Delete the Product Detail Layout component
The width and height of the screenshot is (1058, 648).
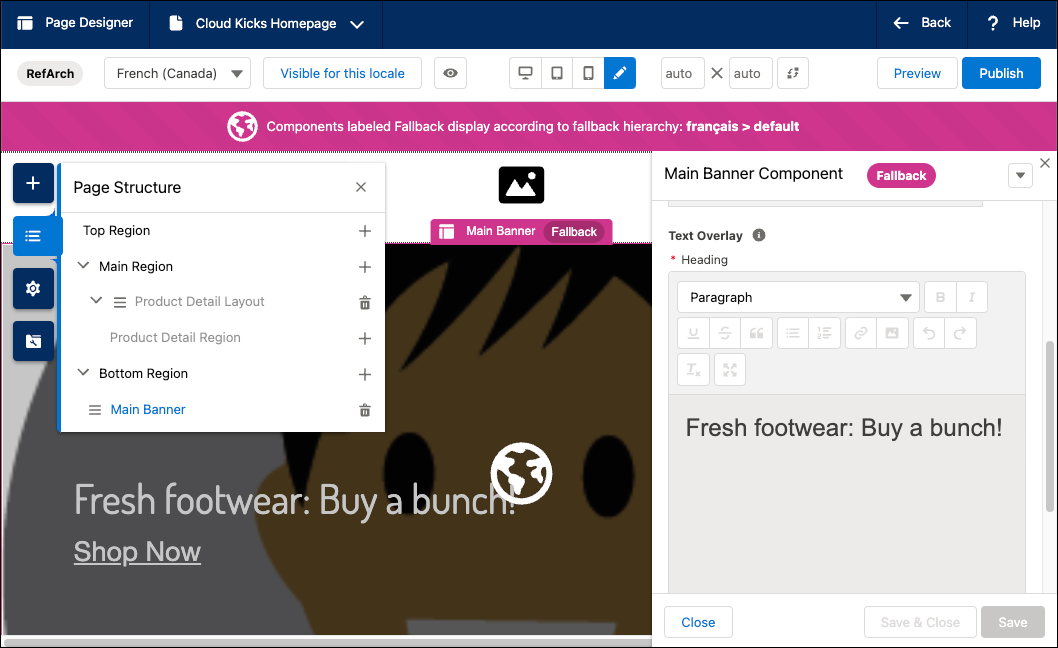click(x=364, y=302)
